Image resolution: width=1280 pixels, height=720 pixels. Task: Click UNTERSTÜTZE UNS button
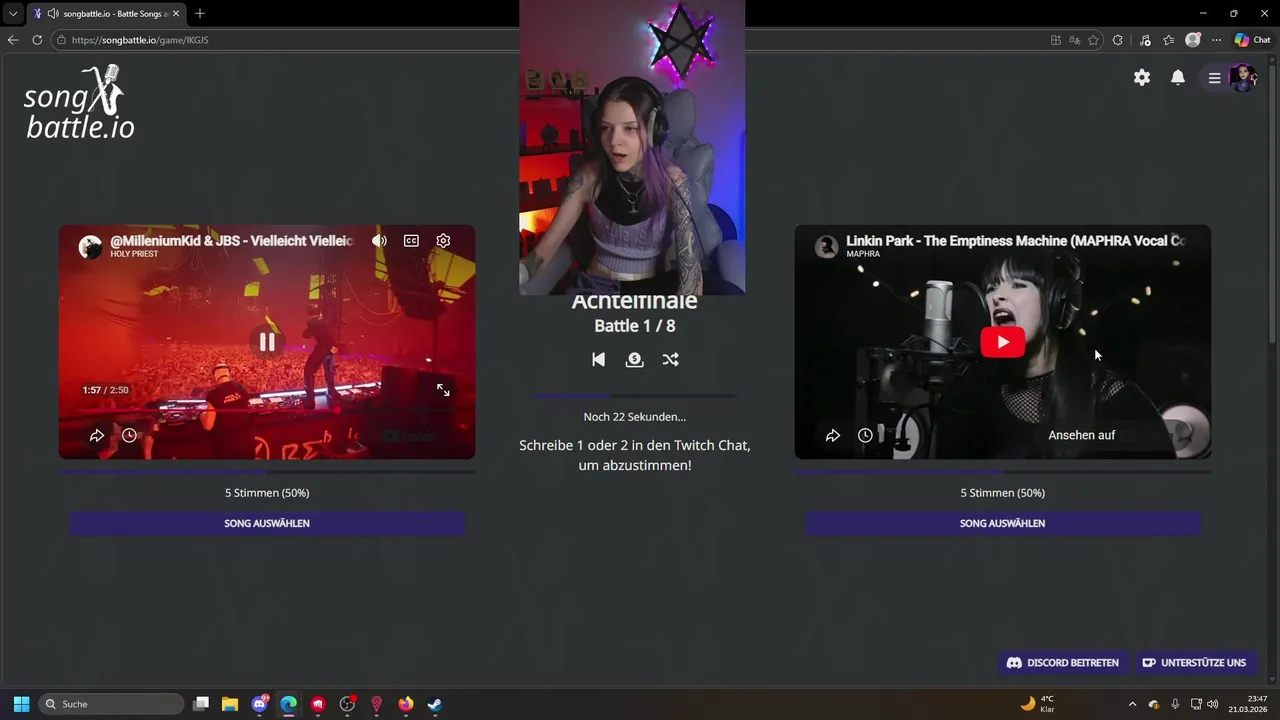(1194, 663)
